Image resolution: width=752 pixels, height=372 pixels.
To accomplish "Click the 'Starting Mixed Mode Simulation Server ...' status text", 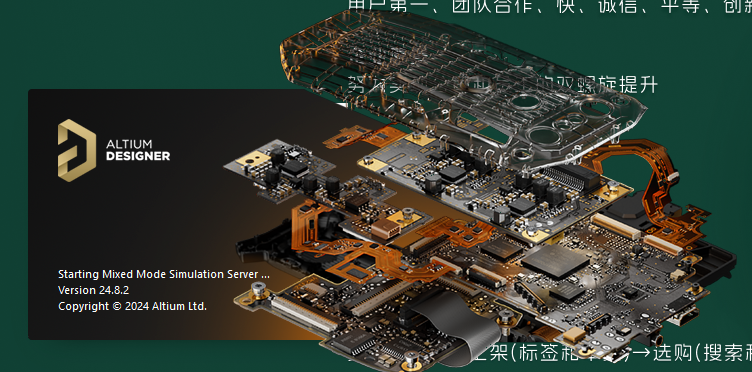I will click(164, 275).
